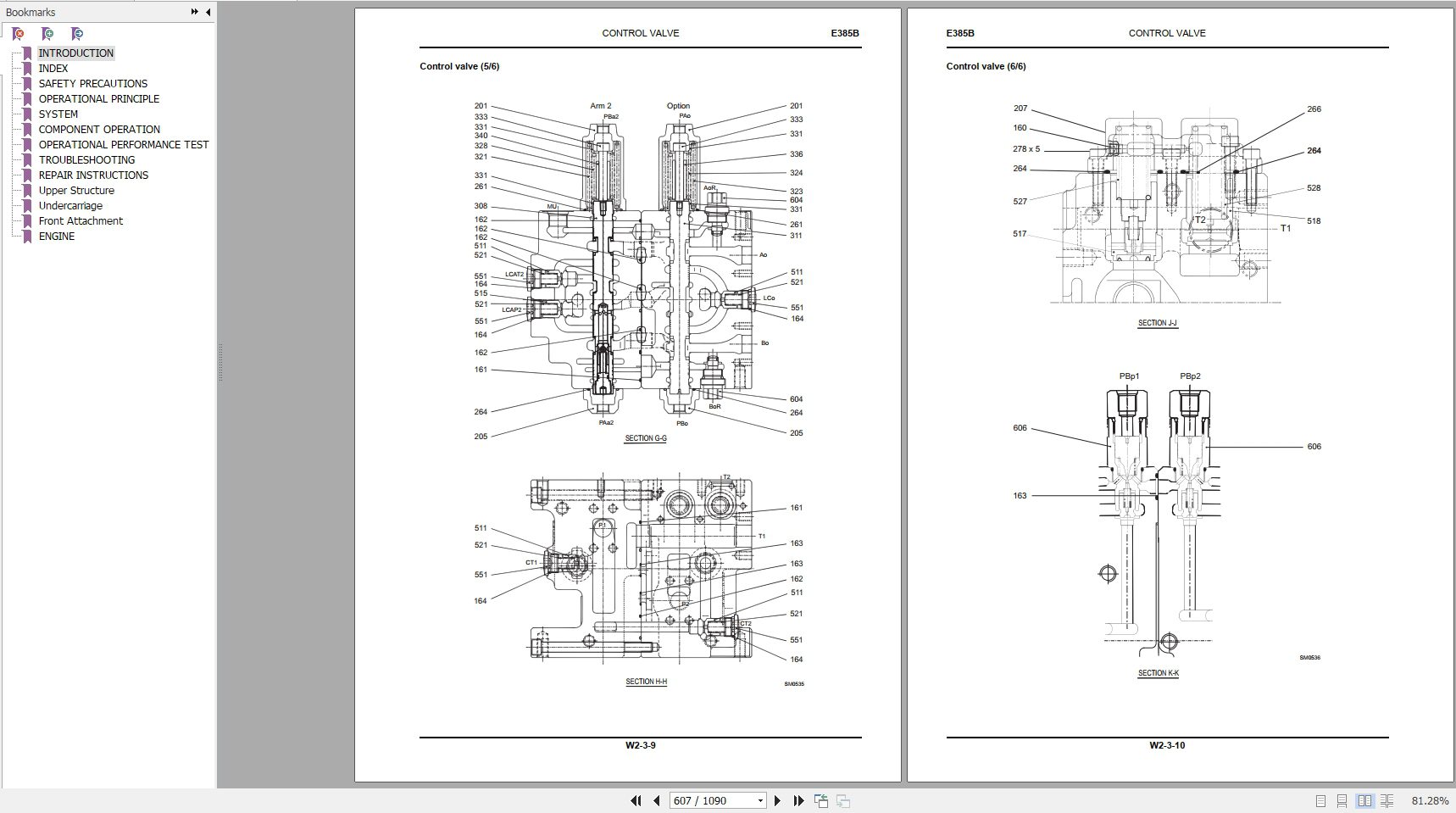The width and height of the screenshot is (1456, 813).
Task: Go to the selected bookmark destination
Action: (x=76, y=34)
